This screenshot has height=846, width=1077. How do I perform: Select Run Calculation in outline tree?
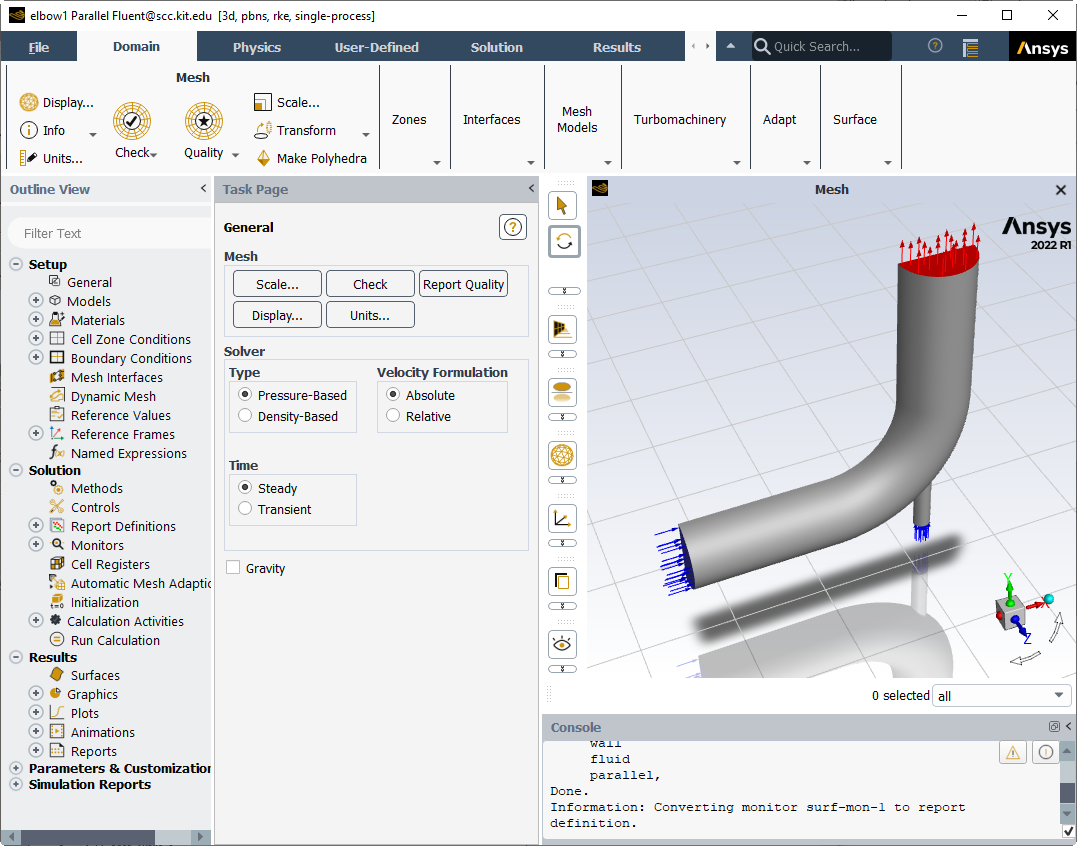tap(115, 640)
